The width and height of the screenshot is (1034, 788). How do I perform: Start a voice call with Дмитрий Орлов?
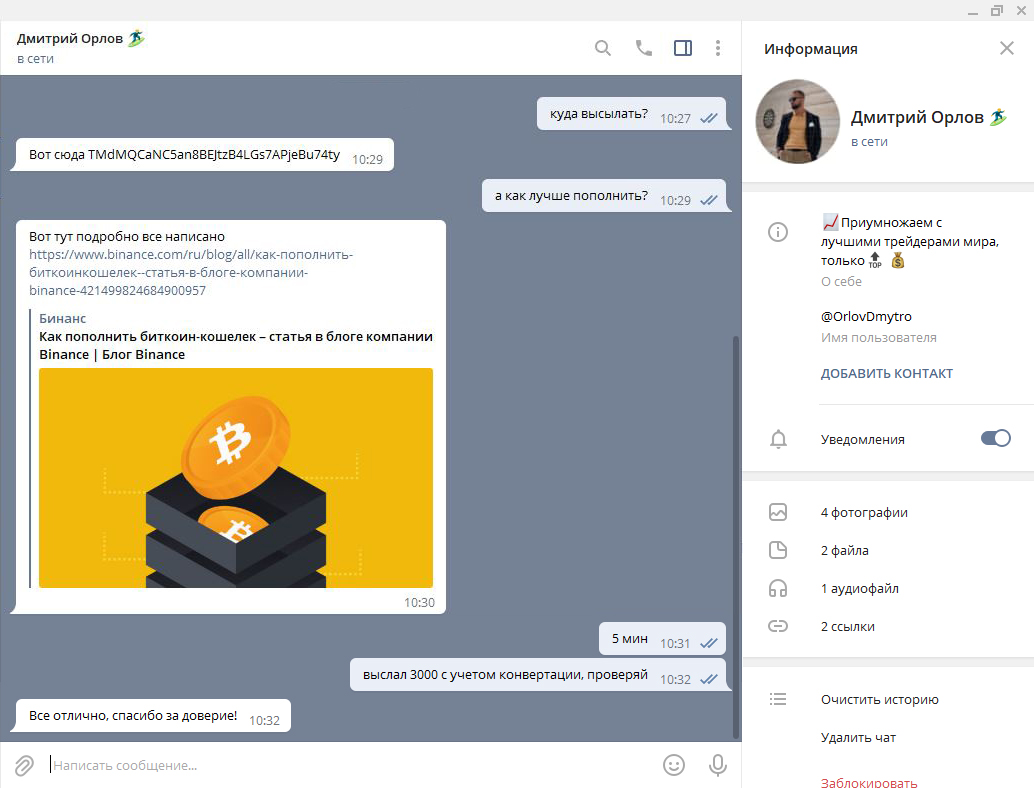click(x=644, y=48)
